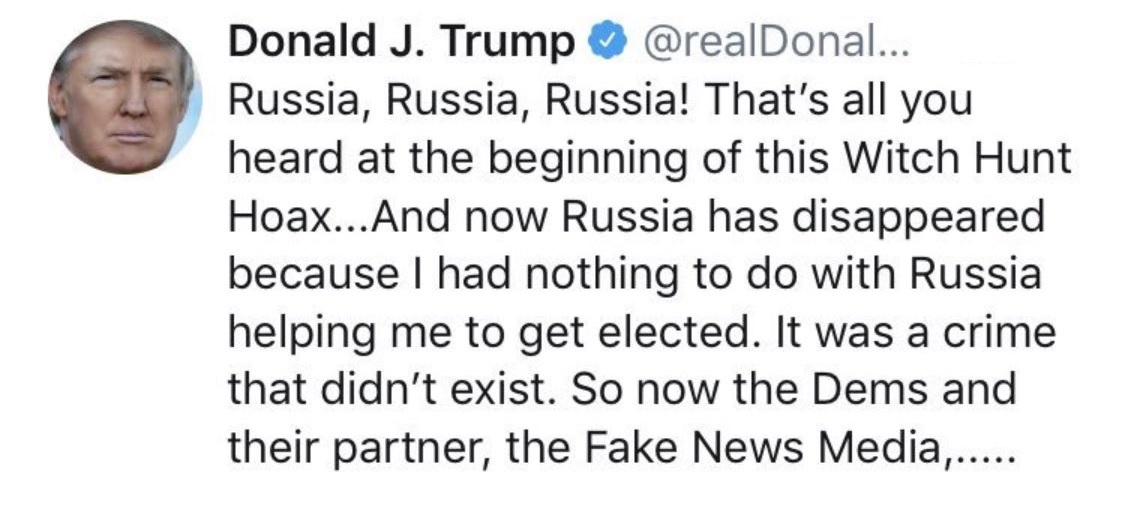Click the blue verified checkmark badge

(607, 43)
